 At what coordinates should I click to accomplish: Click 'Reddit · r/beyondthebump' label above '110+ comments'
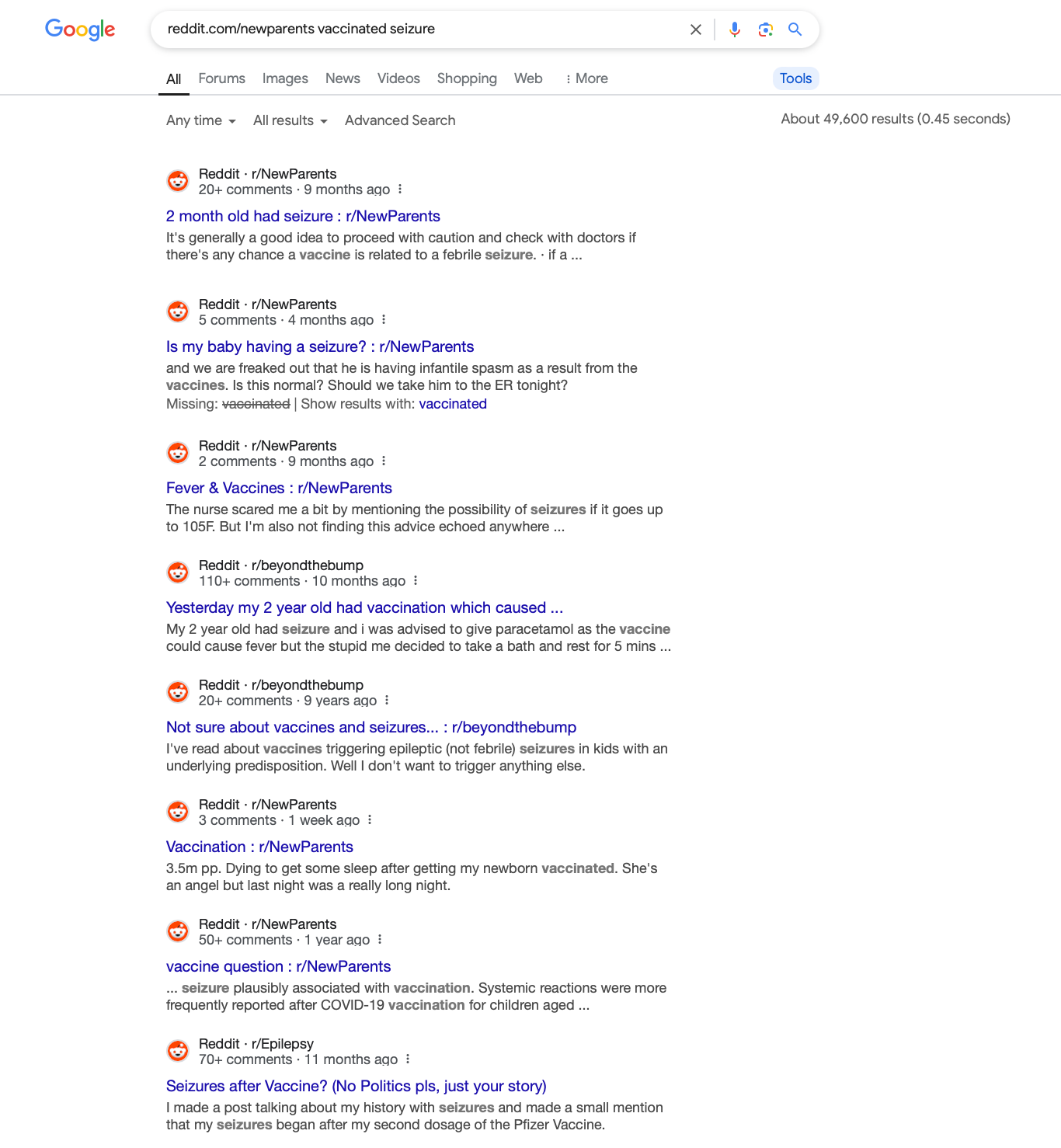(281, 565)
